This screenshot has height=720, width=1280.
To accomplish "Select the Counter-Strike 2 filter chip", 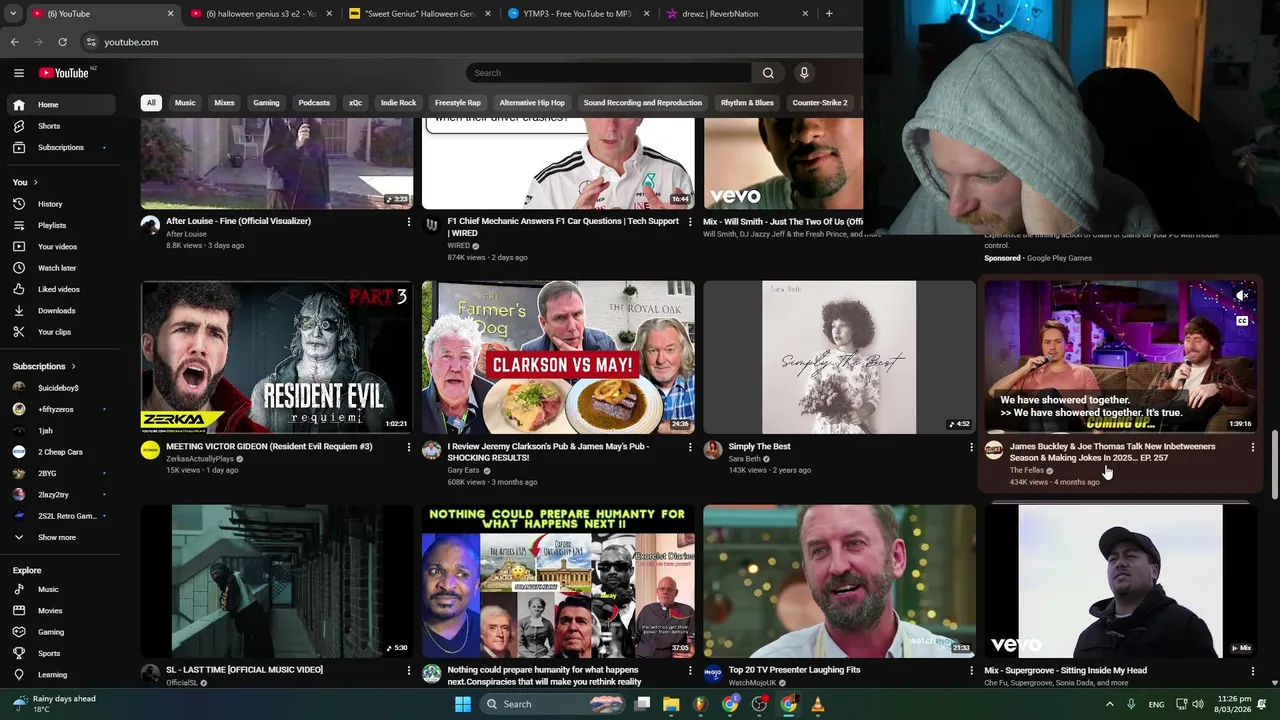I will (x=820, y=103).
